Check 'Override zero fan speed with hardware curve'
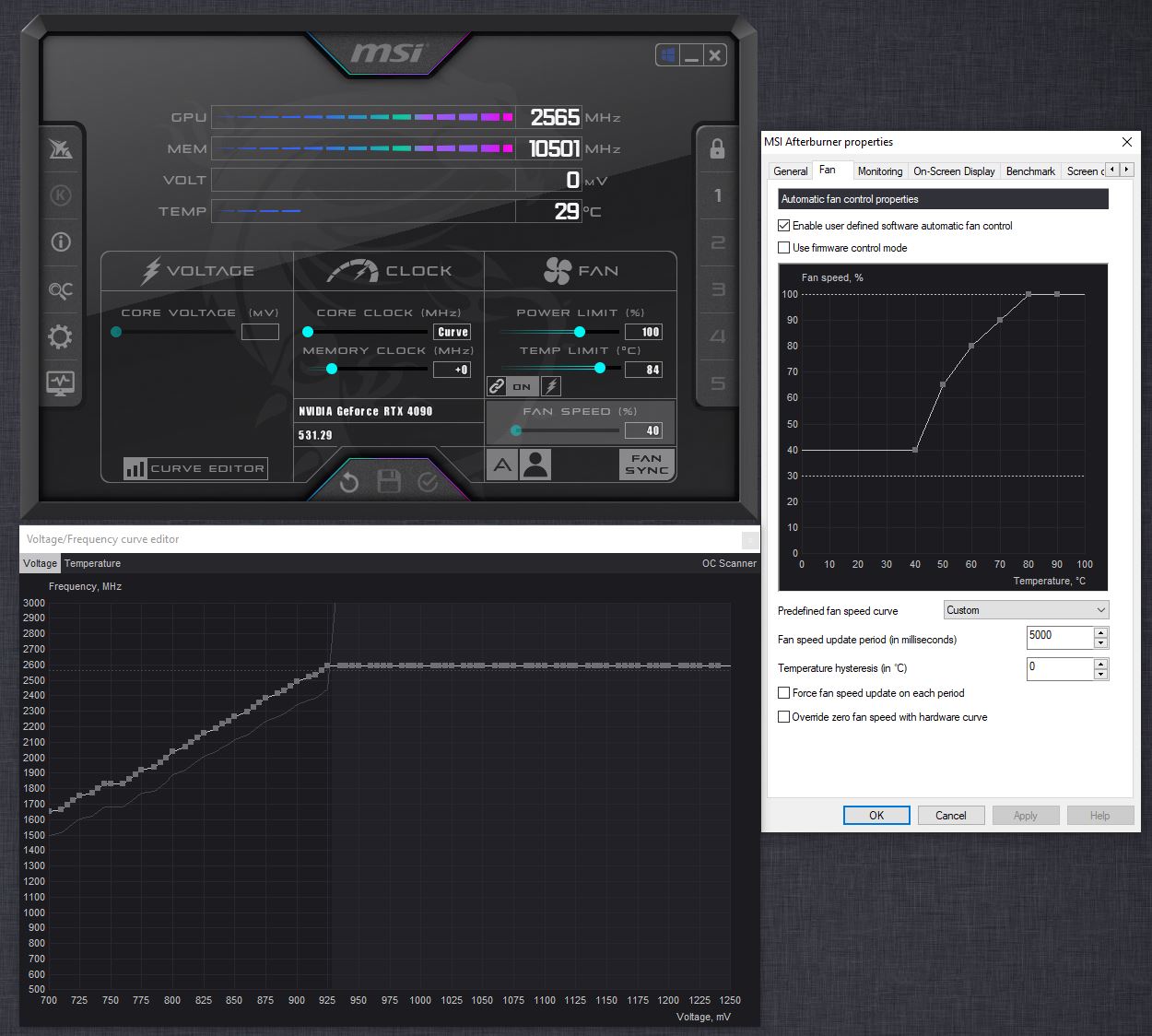Viewport: 1152px width, 1036px height. click(784, 717)
